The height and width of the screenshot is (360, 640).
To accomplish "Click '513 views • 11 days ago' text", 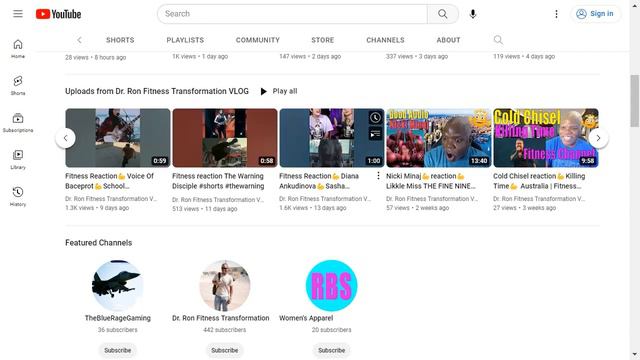I will [x=204, y=209].
